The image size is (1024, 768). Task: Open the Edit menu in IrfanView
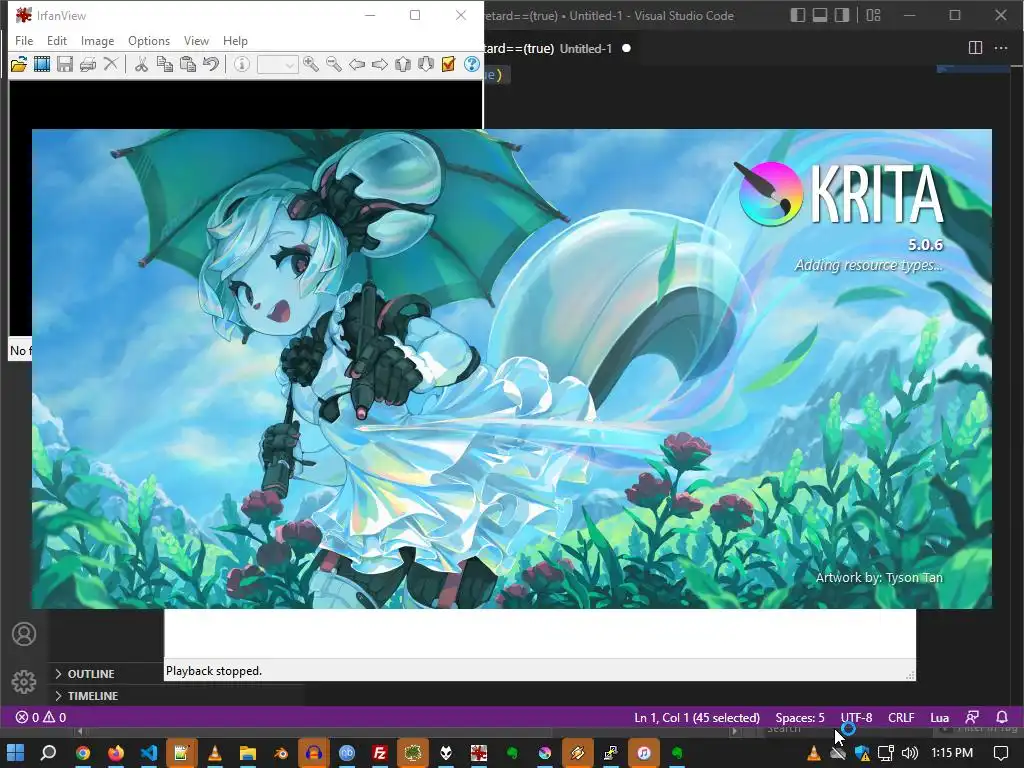(57, 40)
